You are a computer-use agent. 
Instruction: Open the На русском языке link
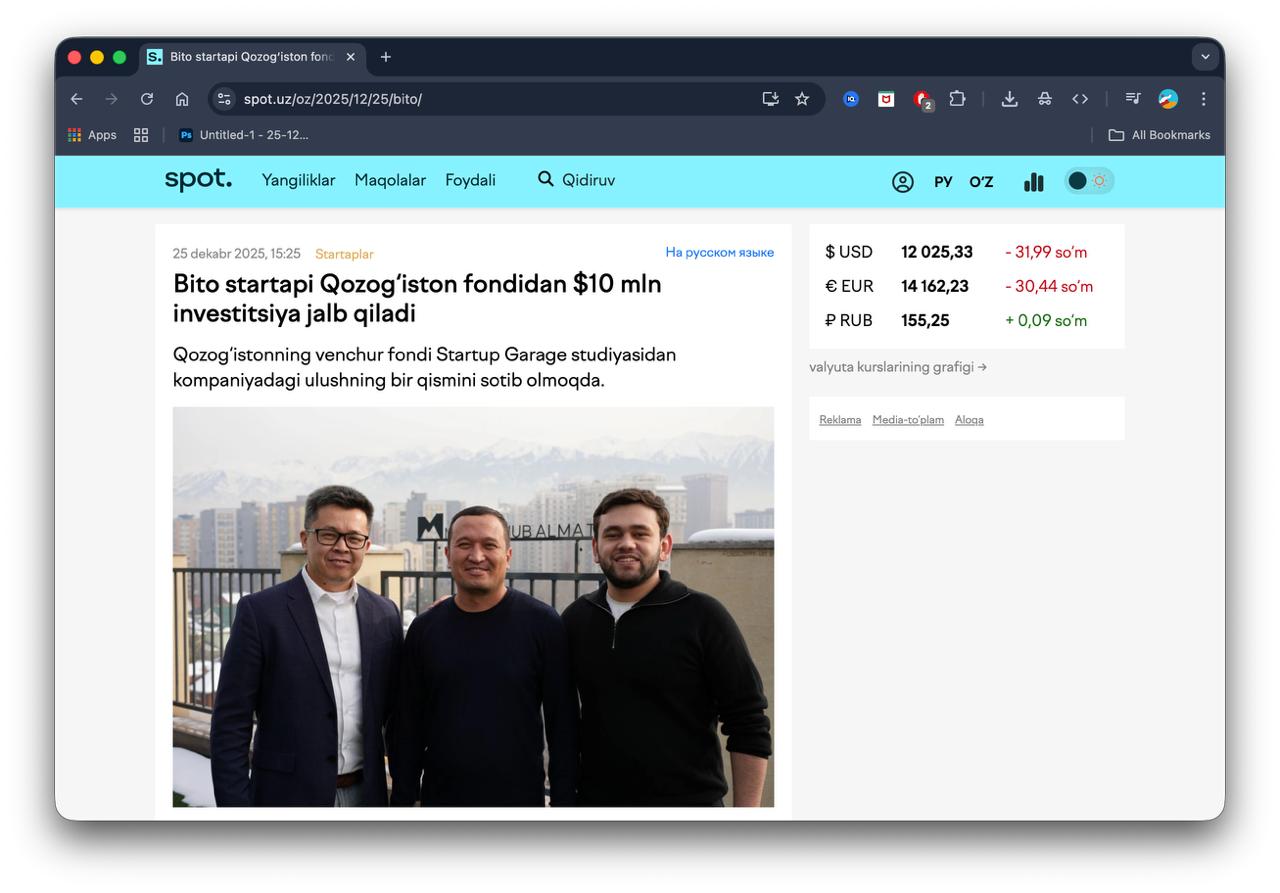point(719,252)
